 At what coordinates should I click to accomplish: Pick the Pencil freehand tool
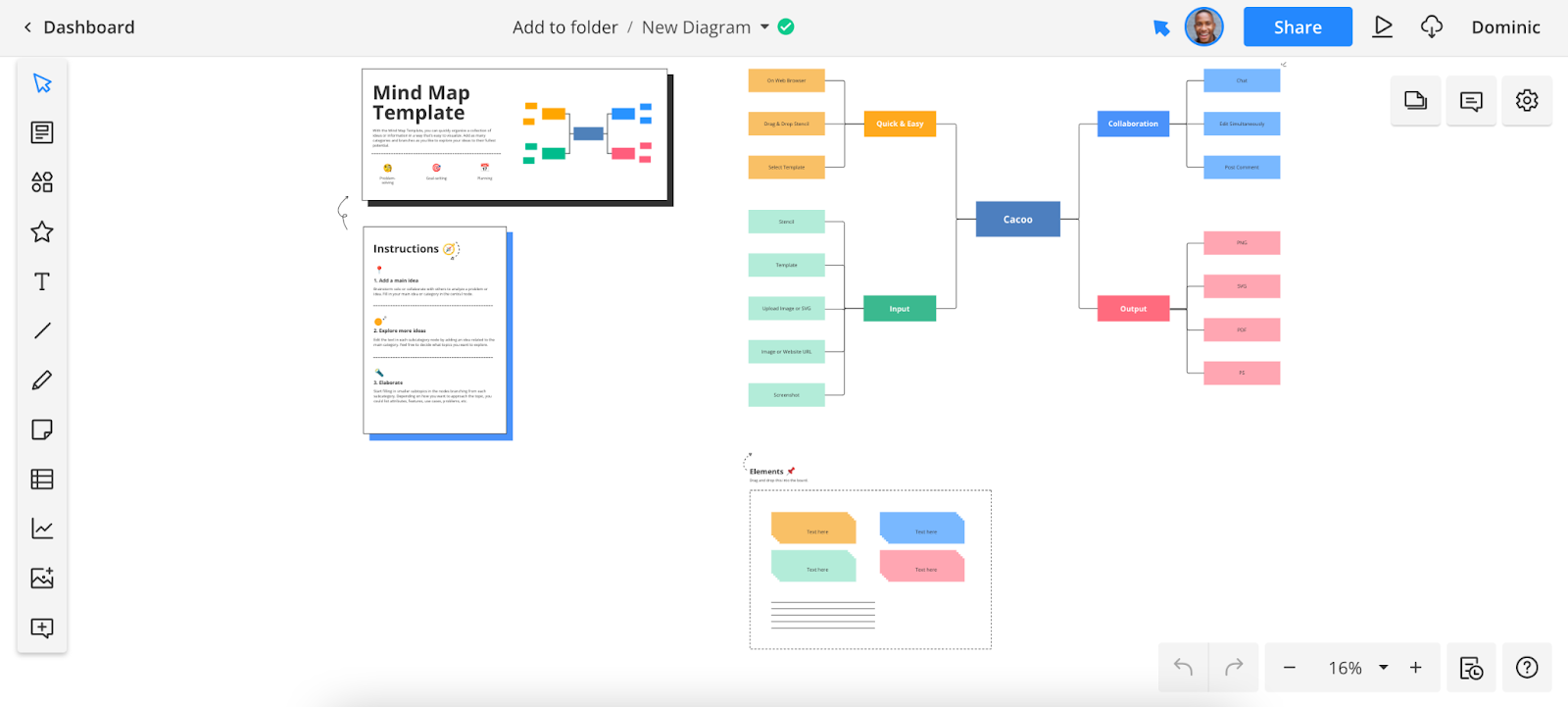pyautogui.click(x=42, y=380)
